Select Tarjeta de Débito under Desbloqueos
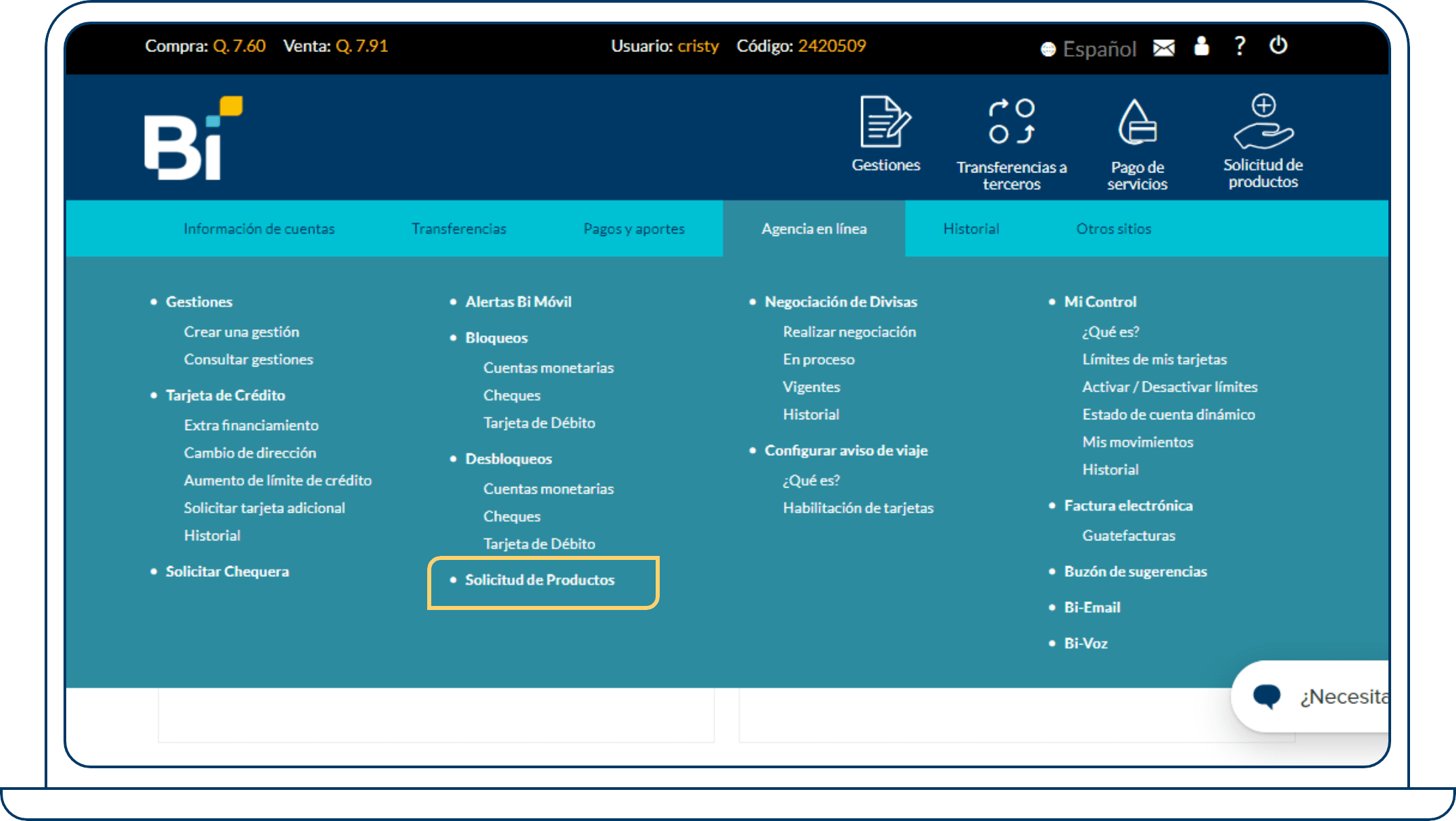 (539, 544)
